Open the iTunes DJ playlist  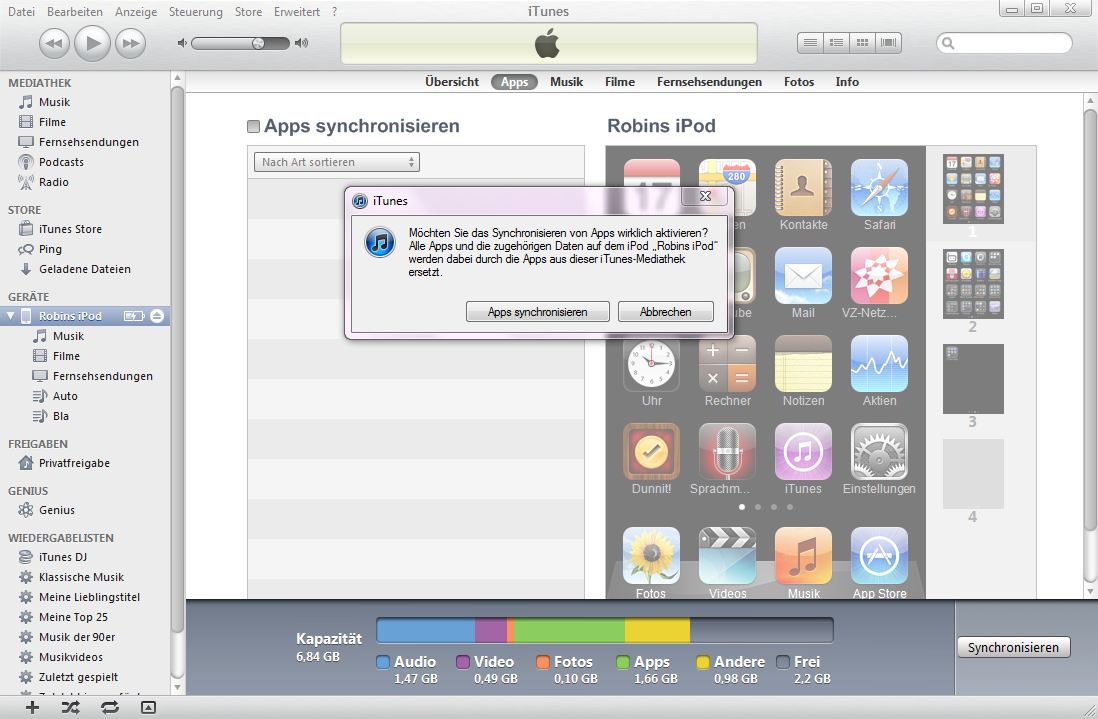62,557
